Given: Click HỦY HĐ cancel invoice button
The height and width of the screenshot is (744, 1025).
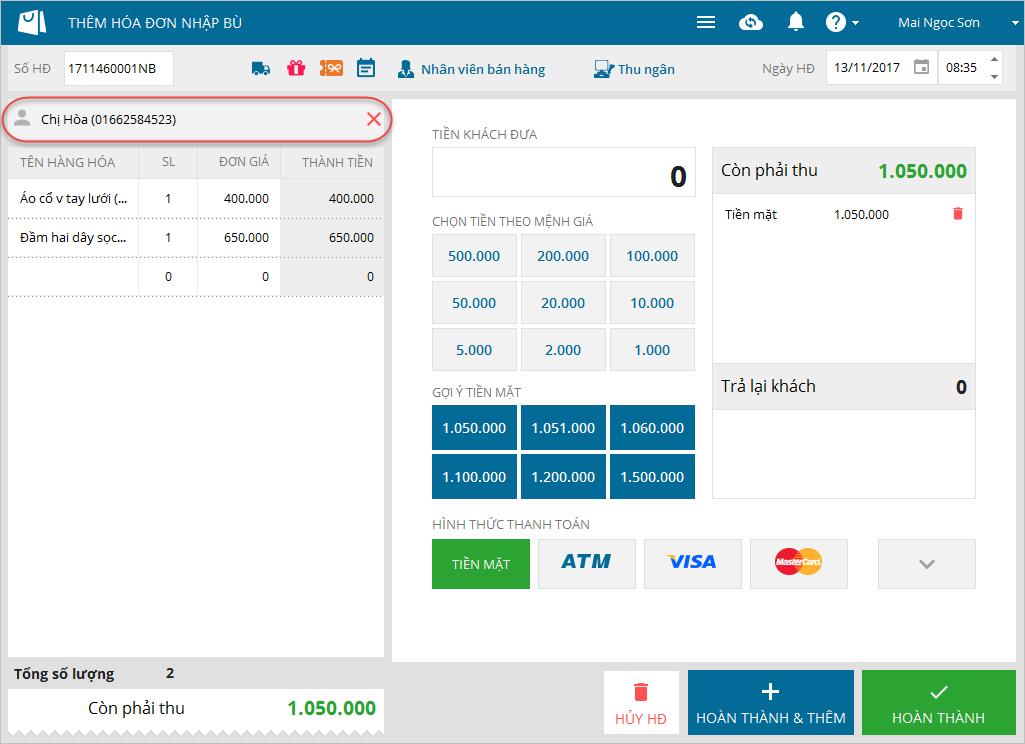Looking at the screenshot, I should coord(641,703).
